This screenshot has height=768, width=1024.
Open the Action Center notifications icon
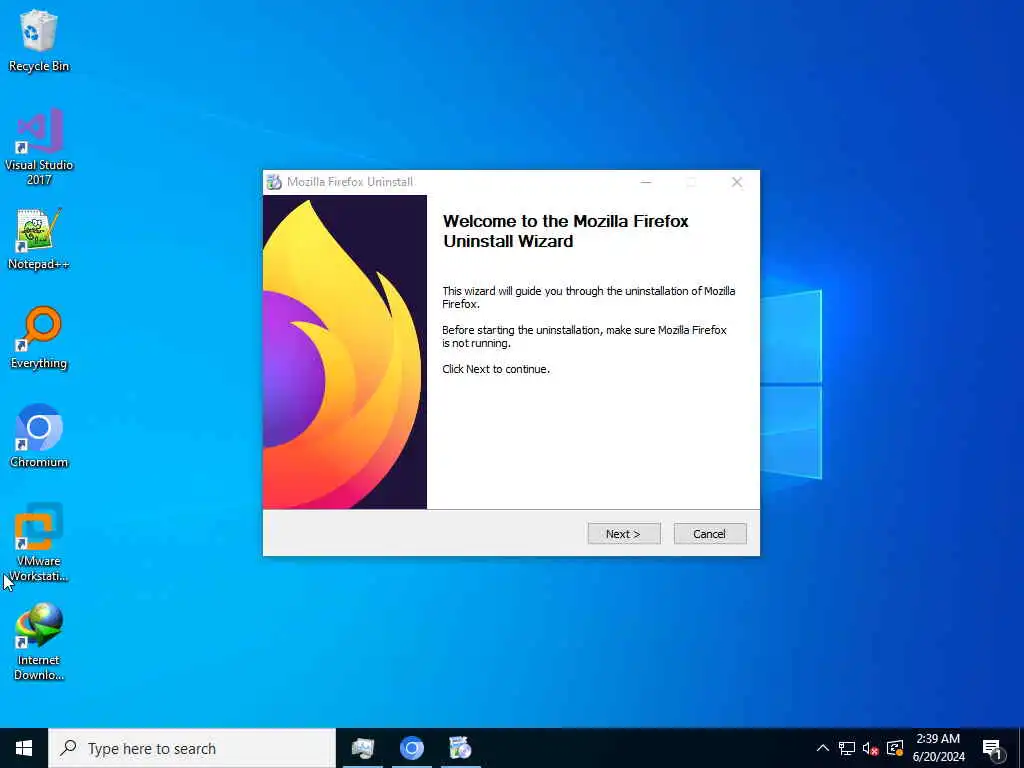pos(992,749)
